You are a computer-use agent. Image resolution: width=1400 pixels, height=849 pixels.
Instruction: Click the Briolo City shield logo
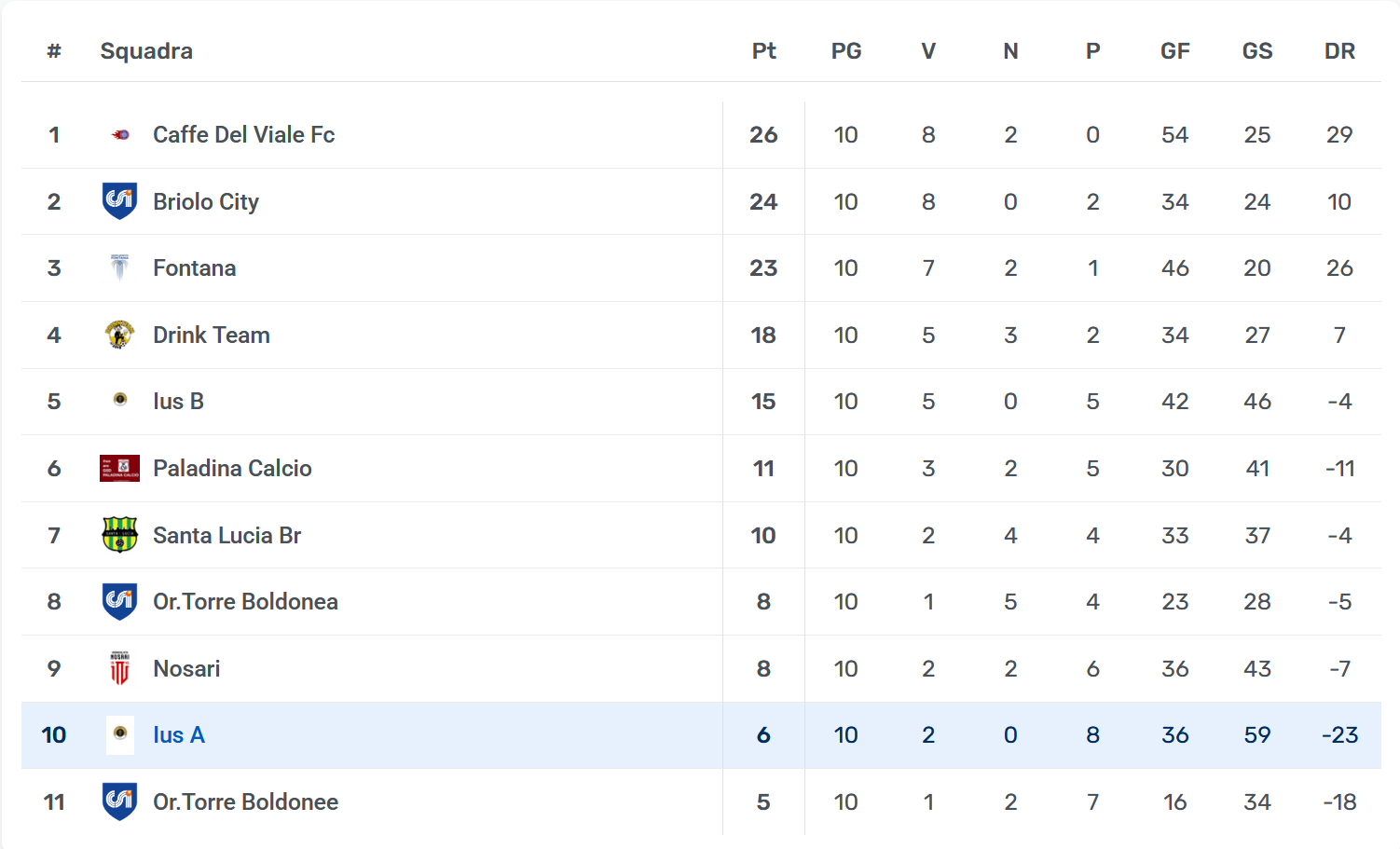(x=119, y=201)
